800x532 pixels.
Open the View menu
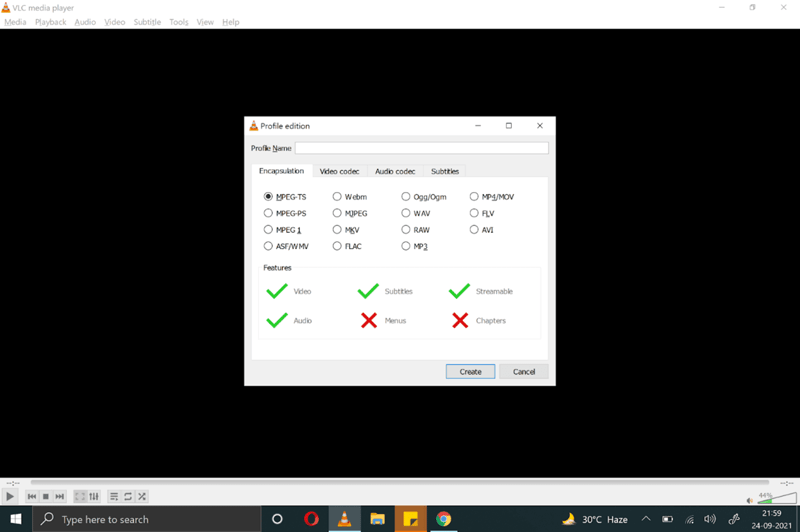tap(205, 22)
